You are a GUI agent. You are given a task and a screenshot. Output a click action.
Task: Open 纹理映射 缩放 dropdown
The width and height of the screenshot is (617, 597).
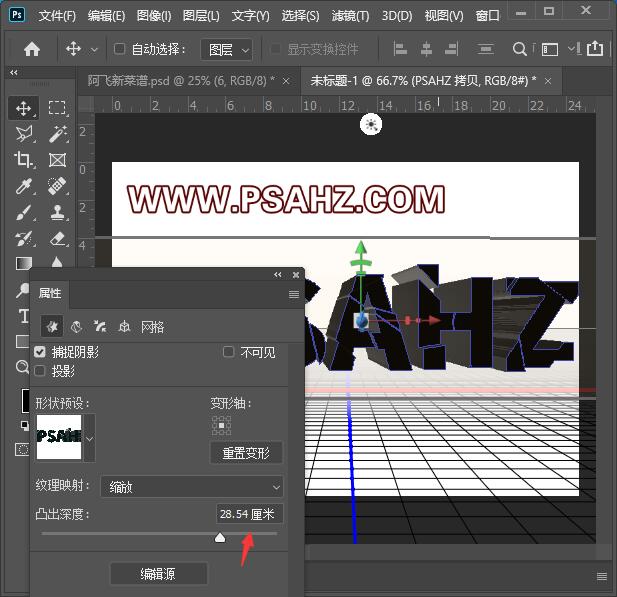pyautogui.click(x=192, y=487)
